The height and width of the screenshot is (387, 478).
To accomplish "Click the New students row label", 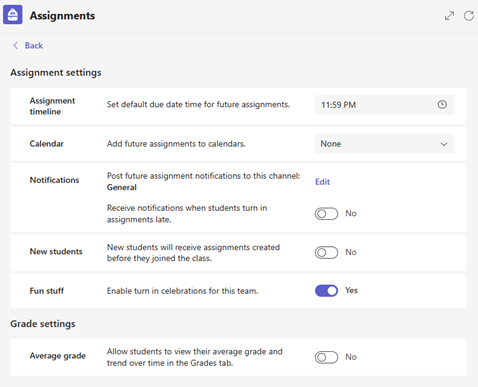I will click(x=56, y=251).
